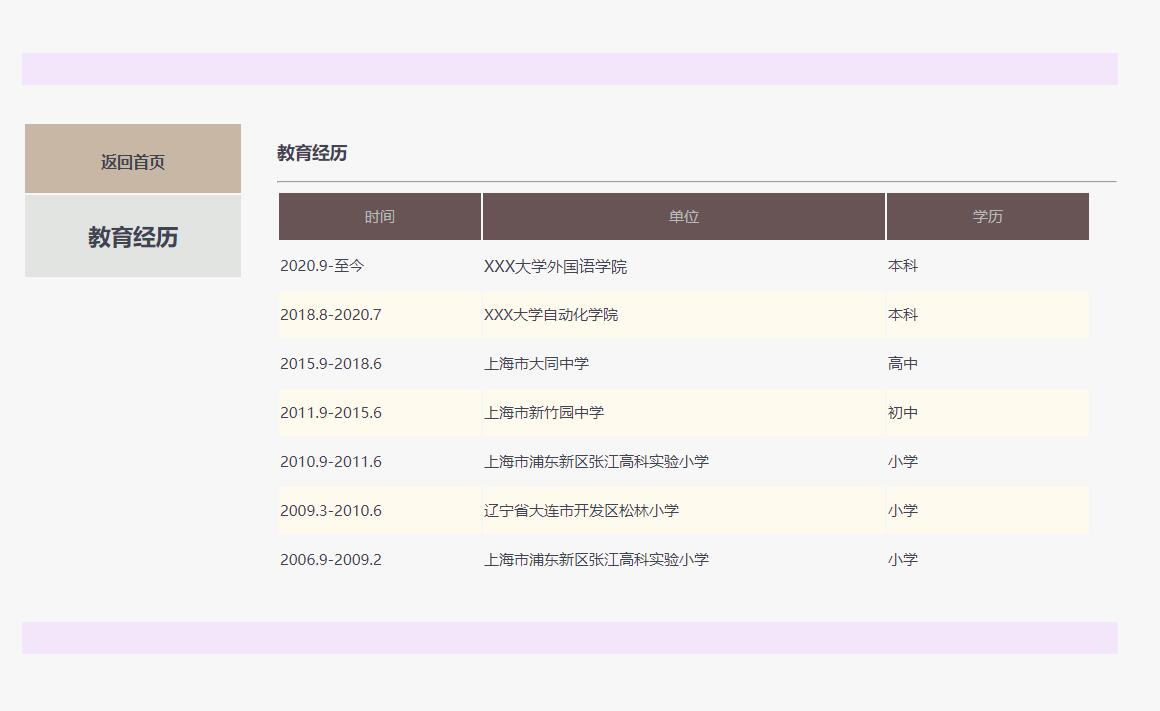Click 辽宁省大连市开发区松林小学 cell
Image resolution: width=1160 pixels, height=711 pixels.
pos(684,510)
